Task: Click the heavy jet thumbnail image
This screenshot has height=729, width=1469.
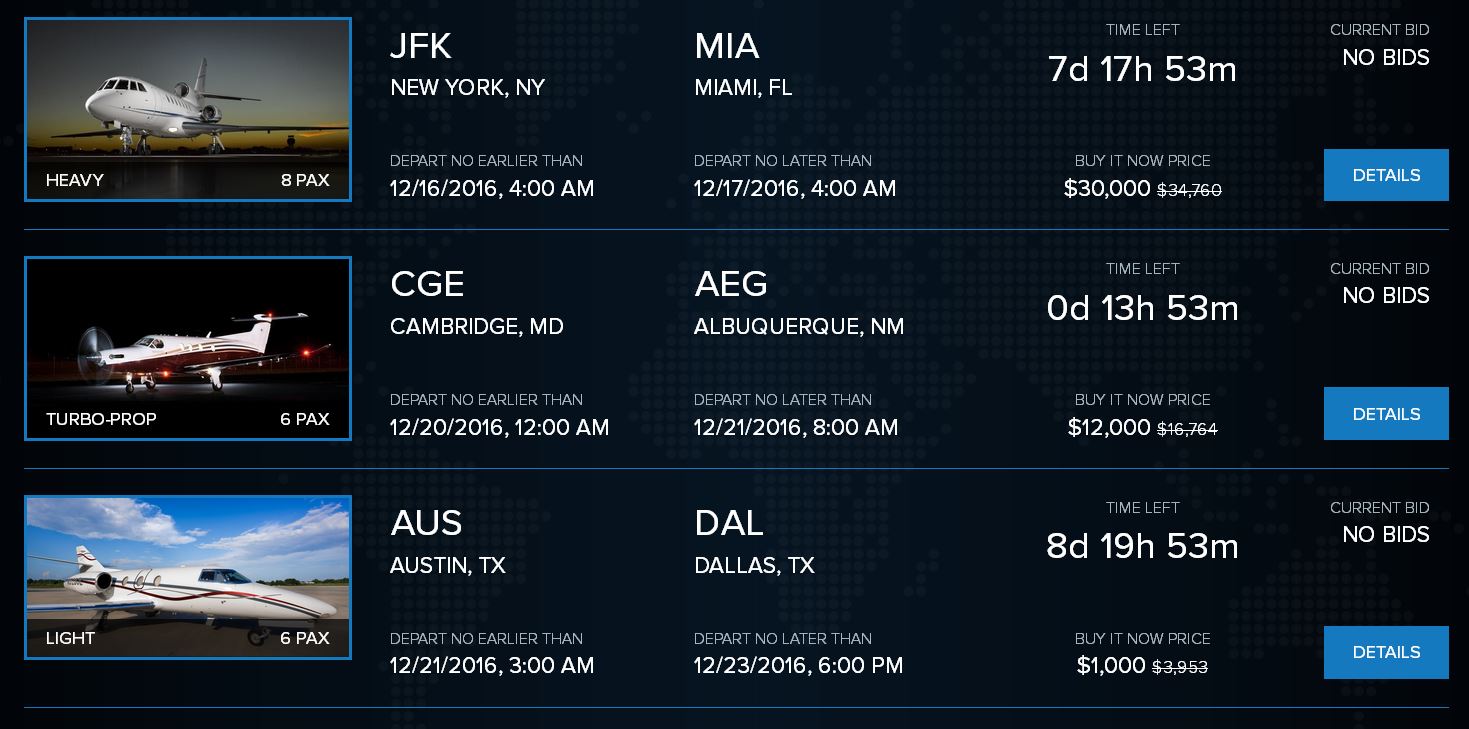Action: (188, 100)
